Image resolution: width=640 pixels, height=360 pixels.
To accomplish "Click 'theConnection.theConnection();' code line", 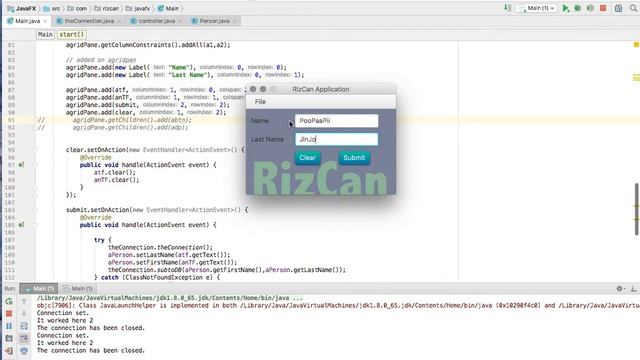I will click(160, 247).
